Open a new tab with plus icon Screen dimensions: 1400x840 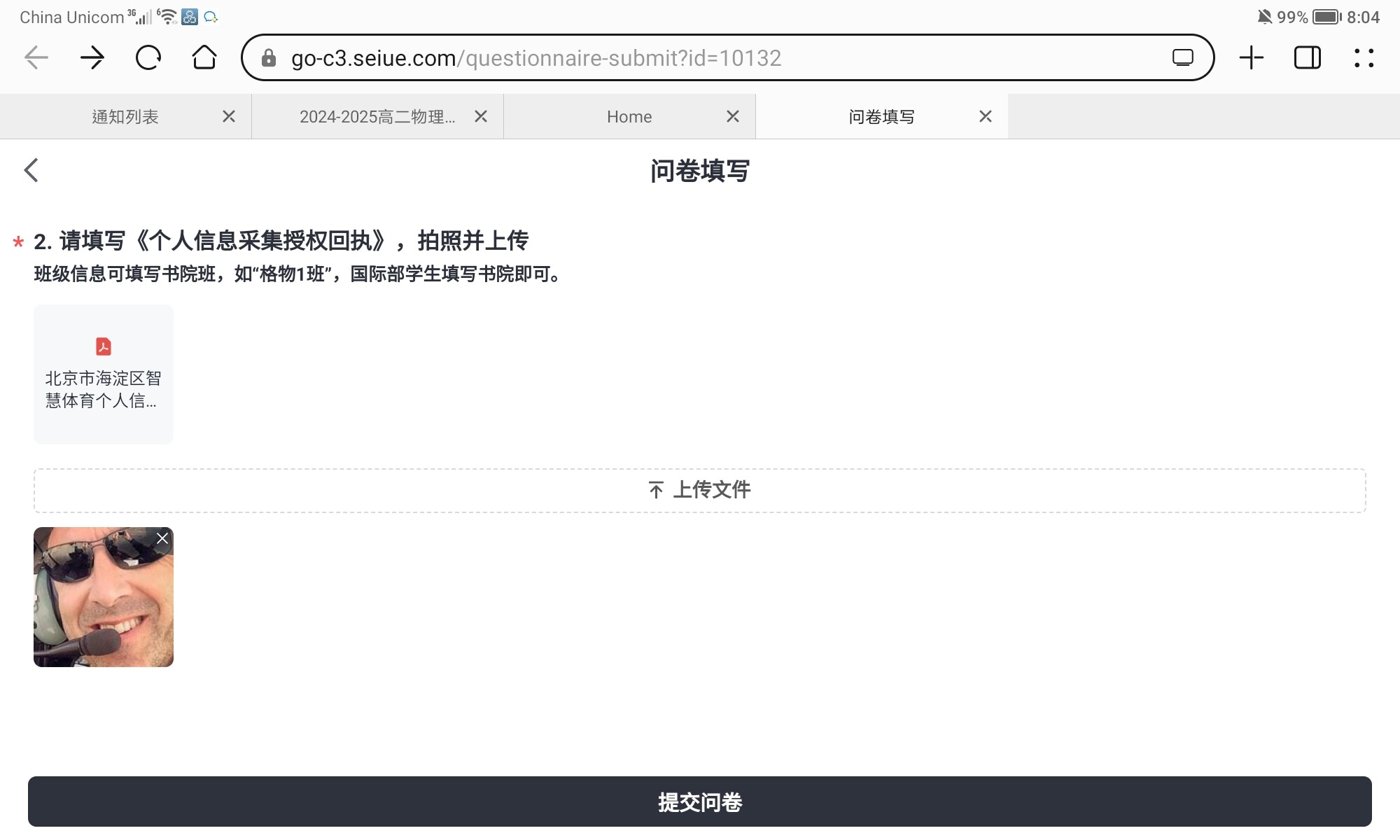coord(1251,57)
